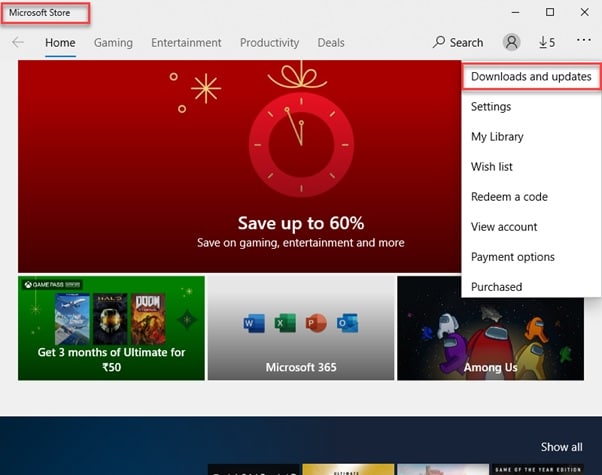Open the Game Pass Ultimate offer tile
Viewport: 602px width, 475px height.
coord(111,328)
